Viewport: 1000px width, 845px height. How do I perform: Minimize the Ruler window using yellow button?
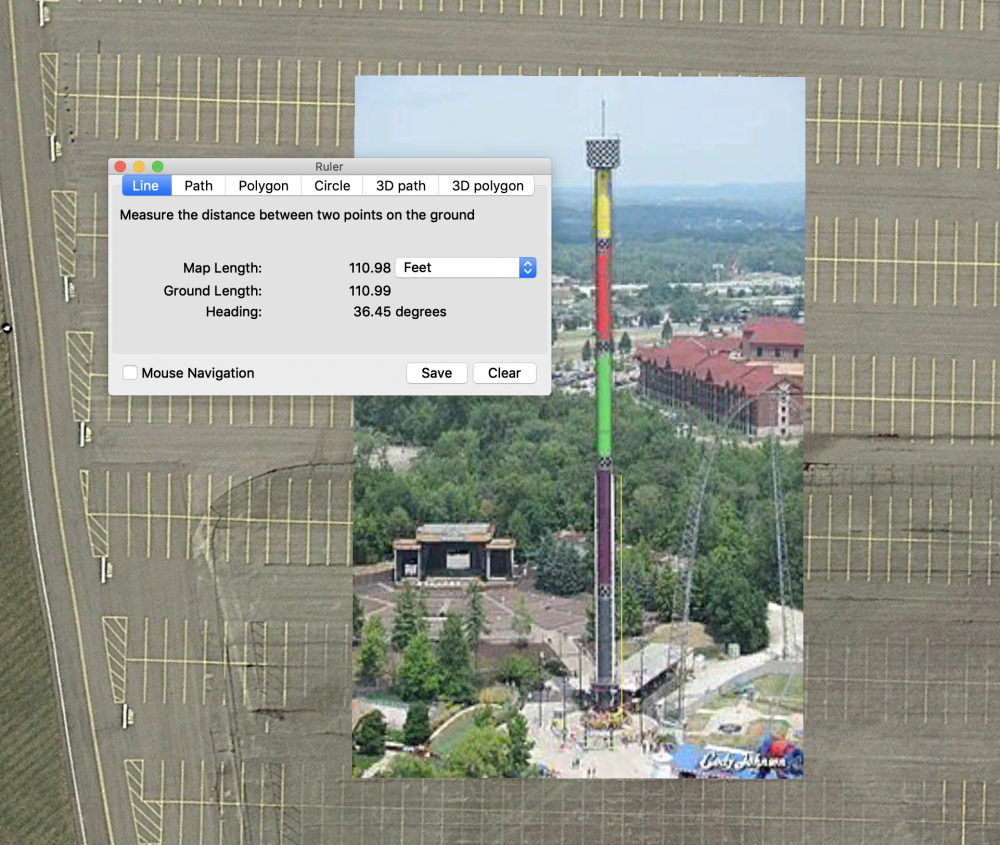(139, 167)
